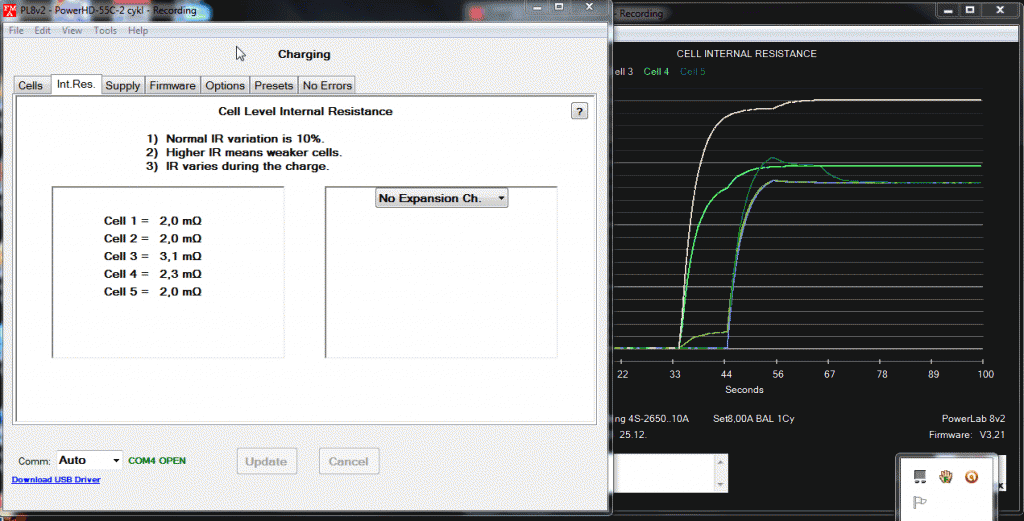1024x521 pixels.
Task: Switch to the Supply tab
Action: 123,86
